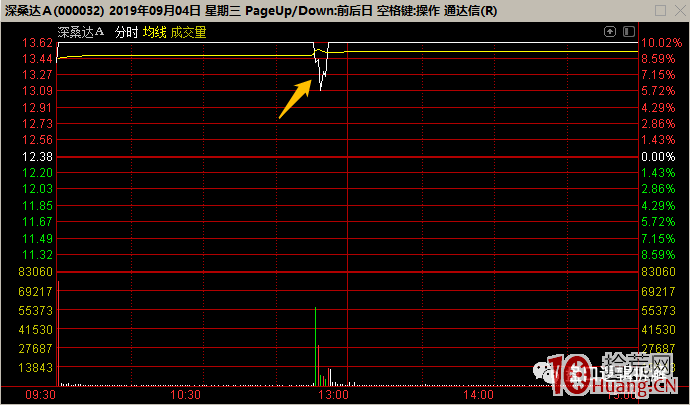Click the title bar text 深桑达A (000032)
Viewport: 690px width, 405px height.
tap(55, 11)
